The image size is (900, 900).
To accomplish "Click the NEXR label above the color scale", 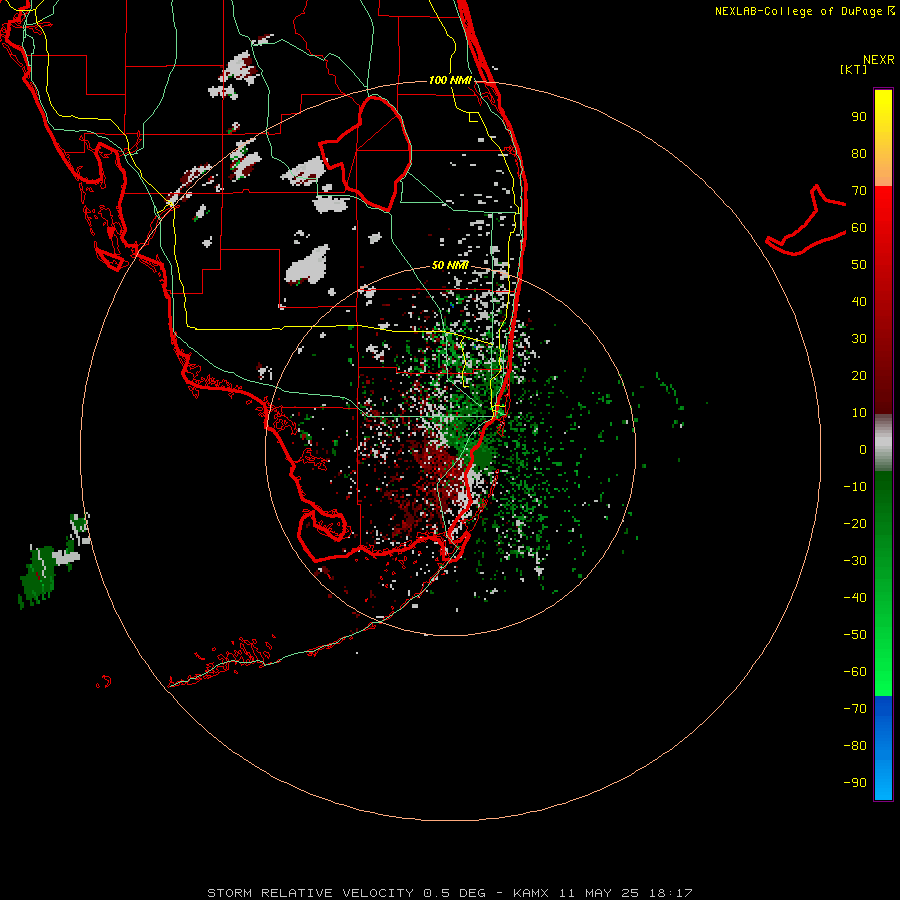I will pyautogui.click(x=879, y=60).
